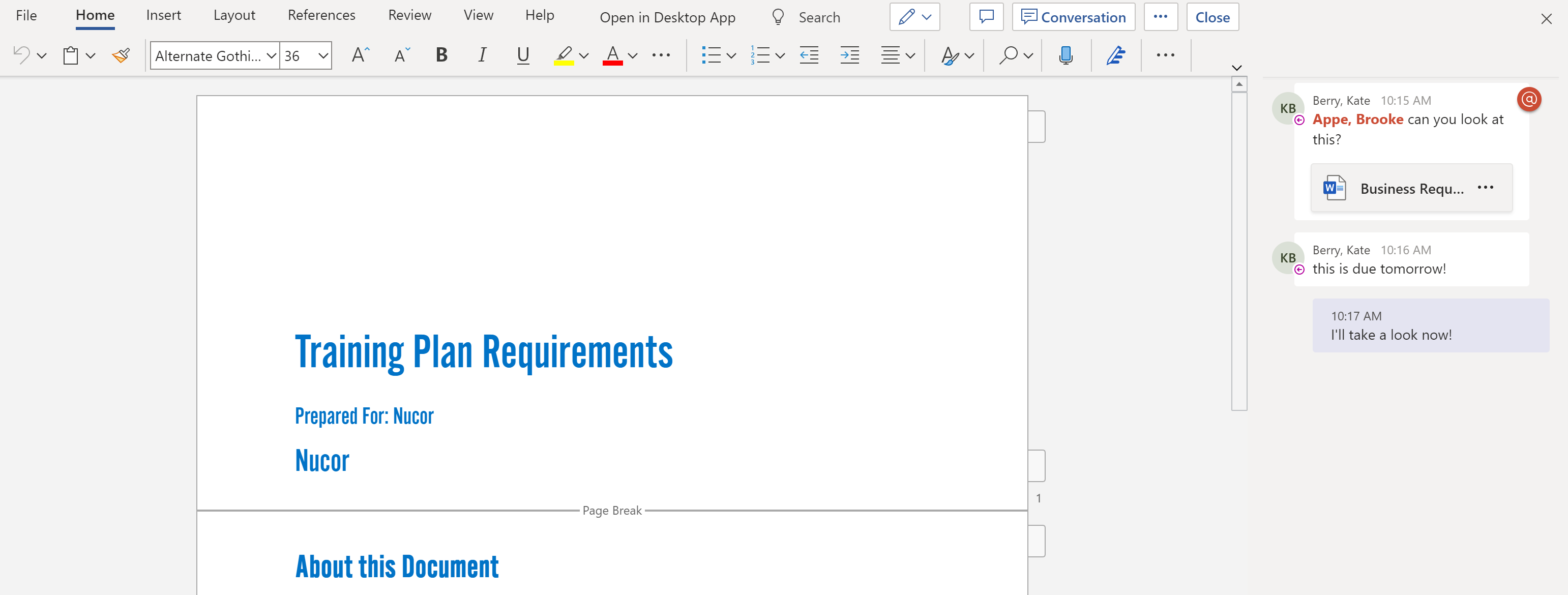Click the paragraph alignment icon
This screenshot has width=1568, height=595.
coord(890,55)
